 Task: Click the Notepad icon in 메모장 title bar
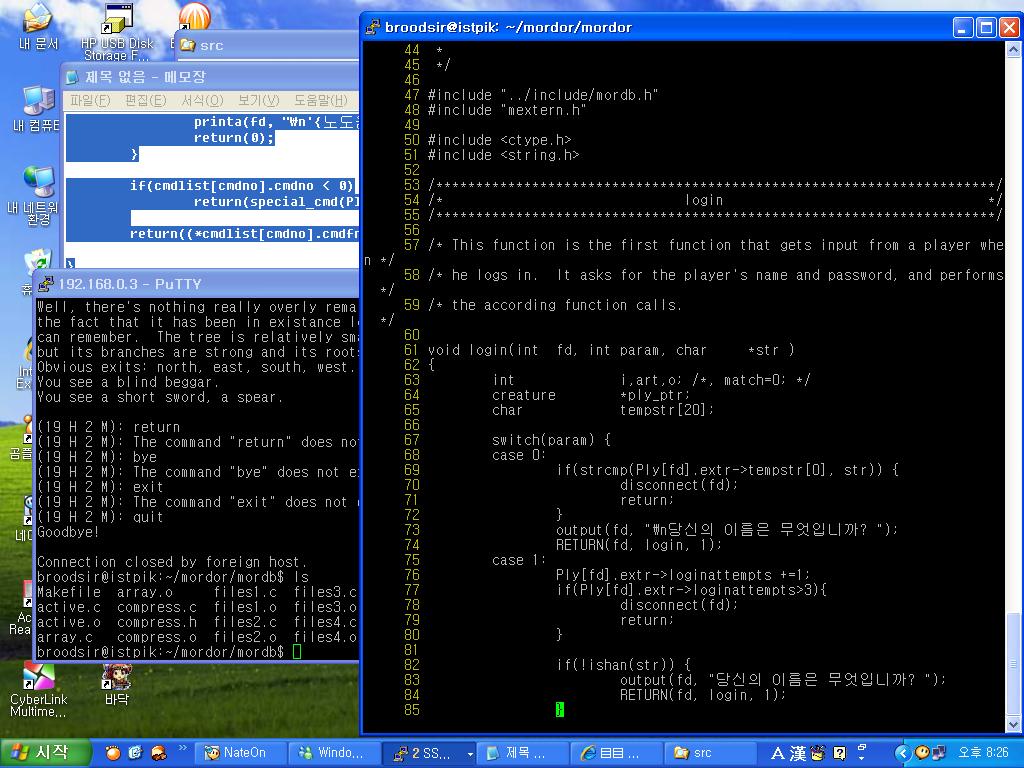pos(73,77)
